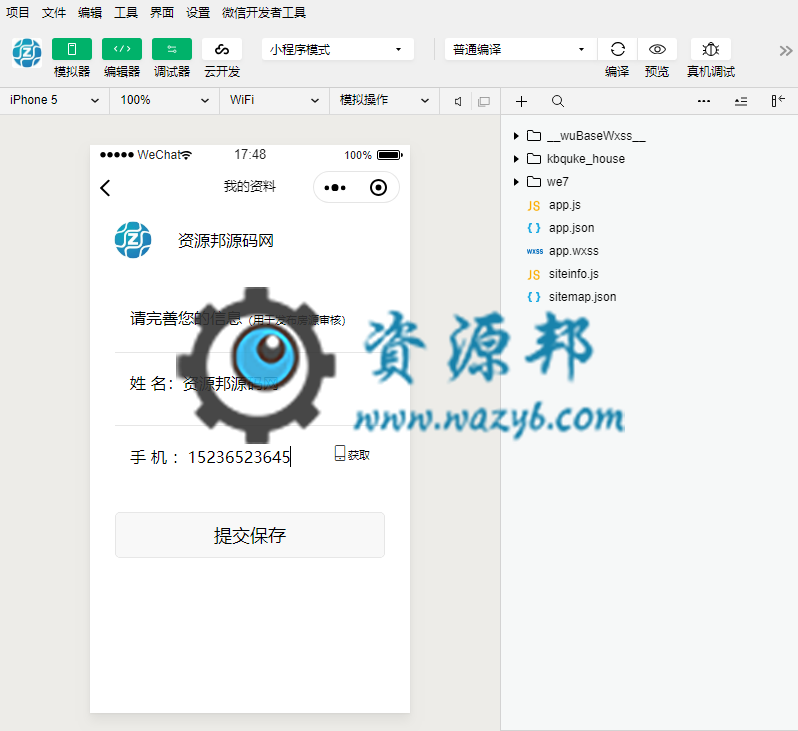This screenshot has width=798, height=731.
Task: Click the 提交保存 submit button
Action: [x=250, y=535]
